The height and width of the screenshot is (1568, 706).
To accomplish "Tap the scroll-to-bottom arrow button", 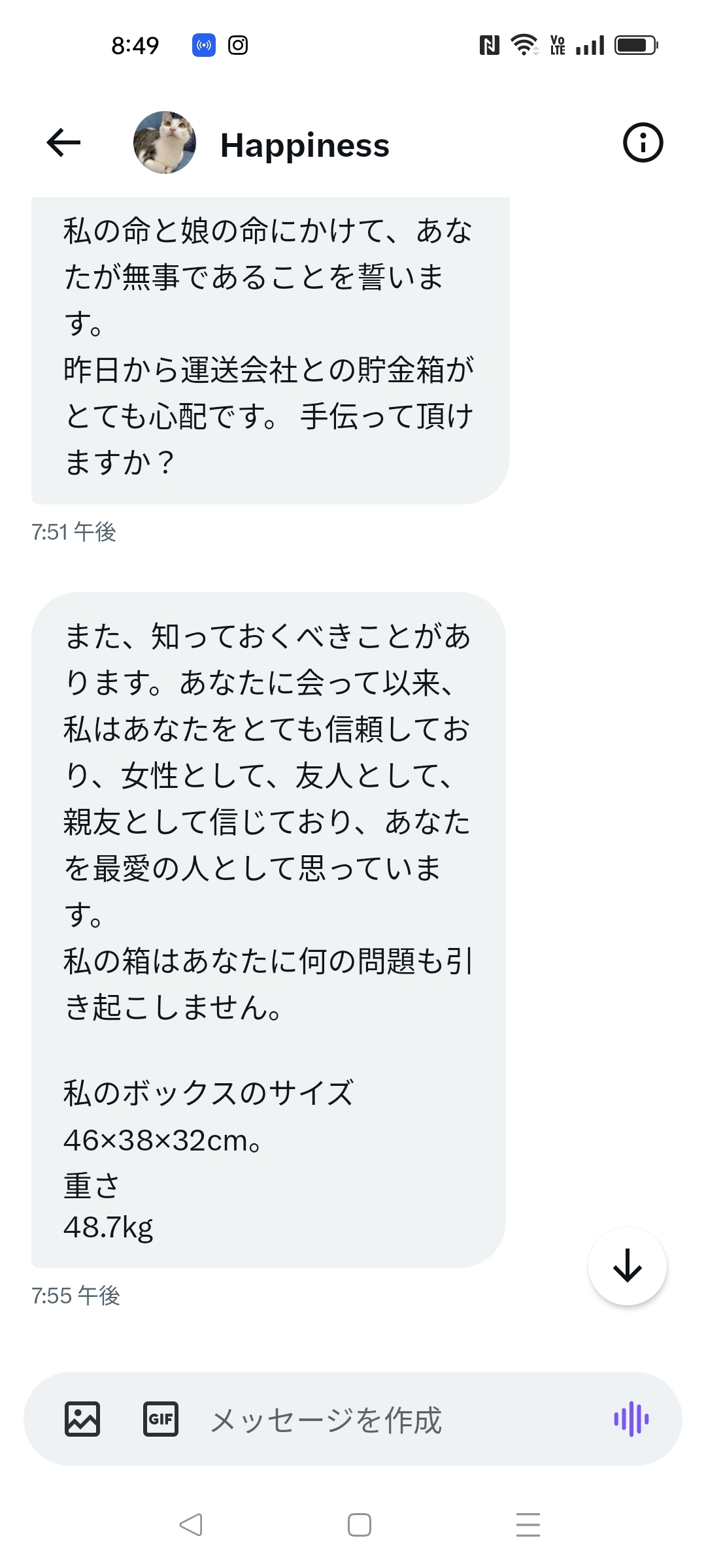I will pos(627,1266).
